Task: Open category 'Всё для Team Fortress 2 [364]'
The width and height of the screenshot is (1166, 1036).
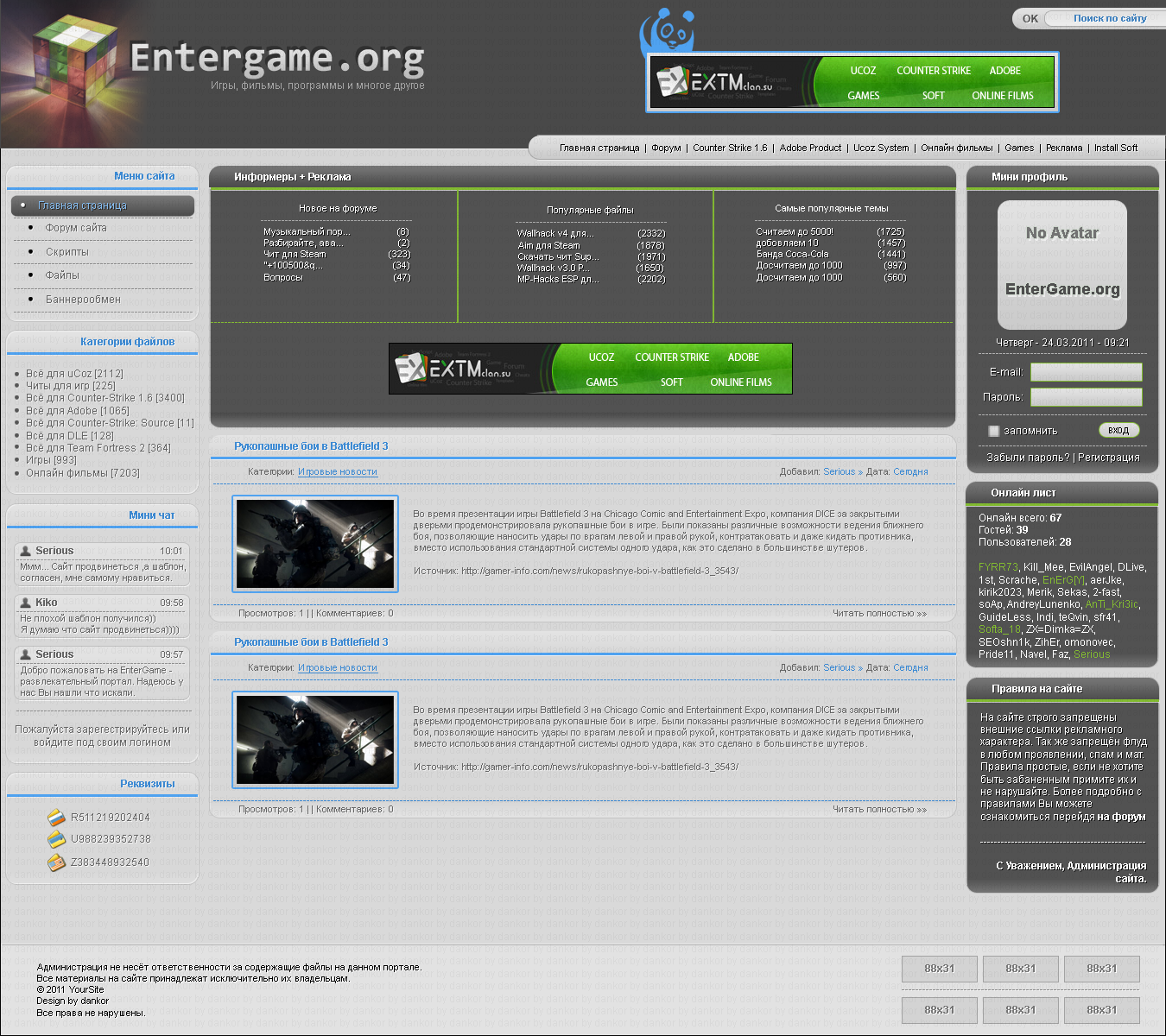Action: [x=98, y=448]
